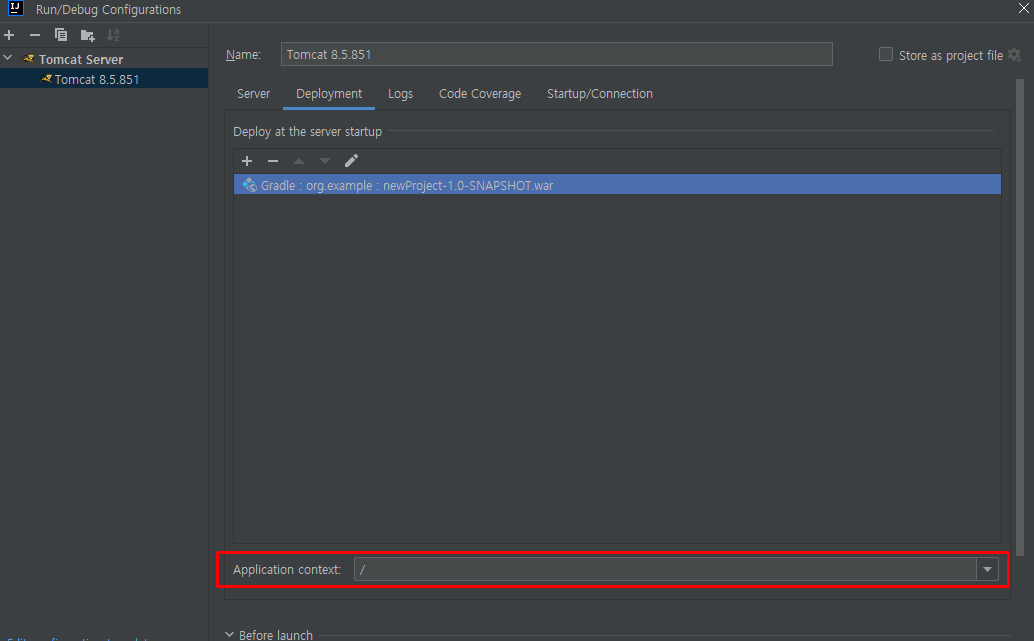Click the IntelliJ IDEA logo in title bar

point(15,9)
